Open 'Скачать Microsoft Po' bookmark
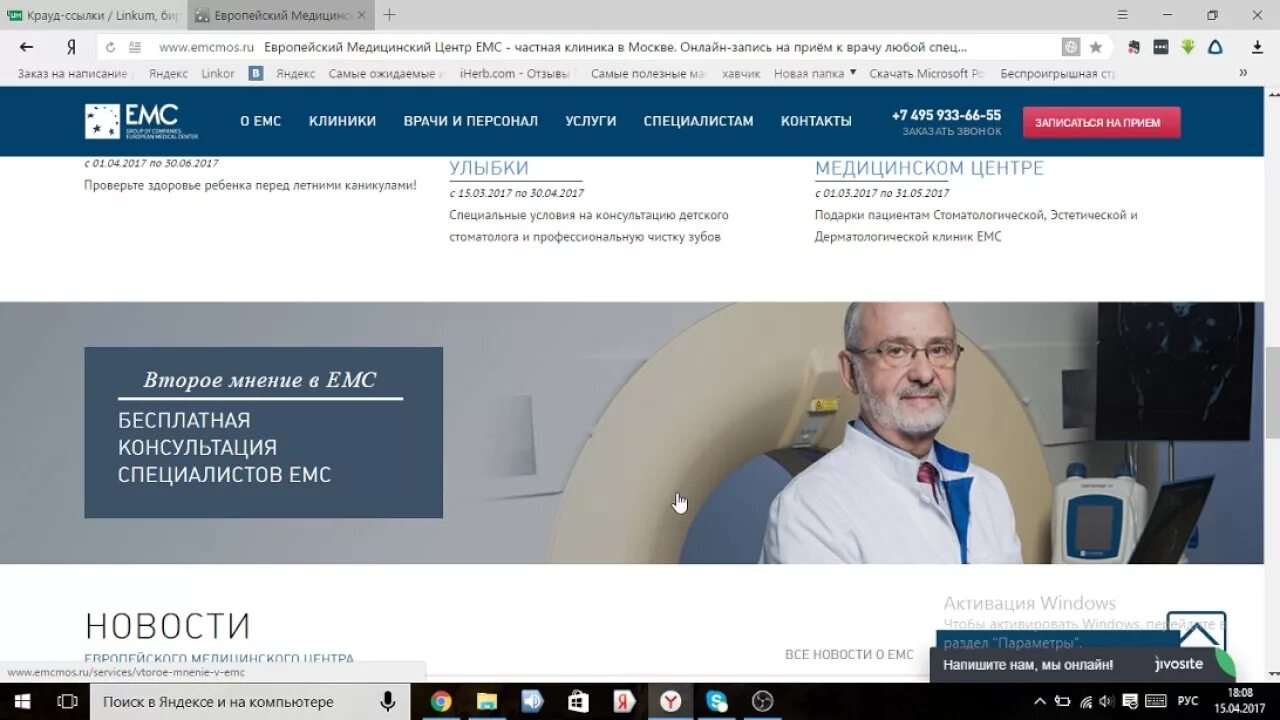This screenshot has height=720, width=1280. coord(927,73)
